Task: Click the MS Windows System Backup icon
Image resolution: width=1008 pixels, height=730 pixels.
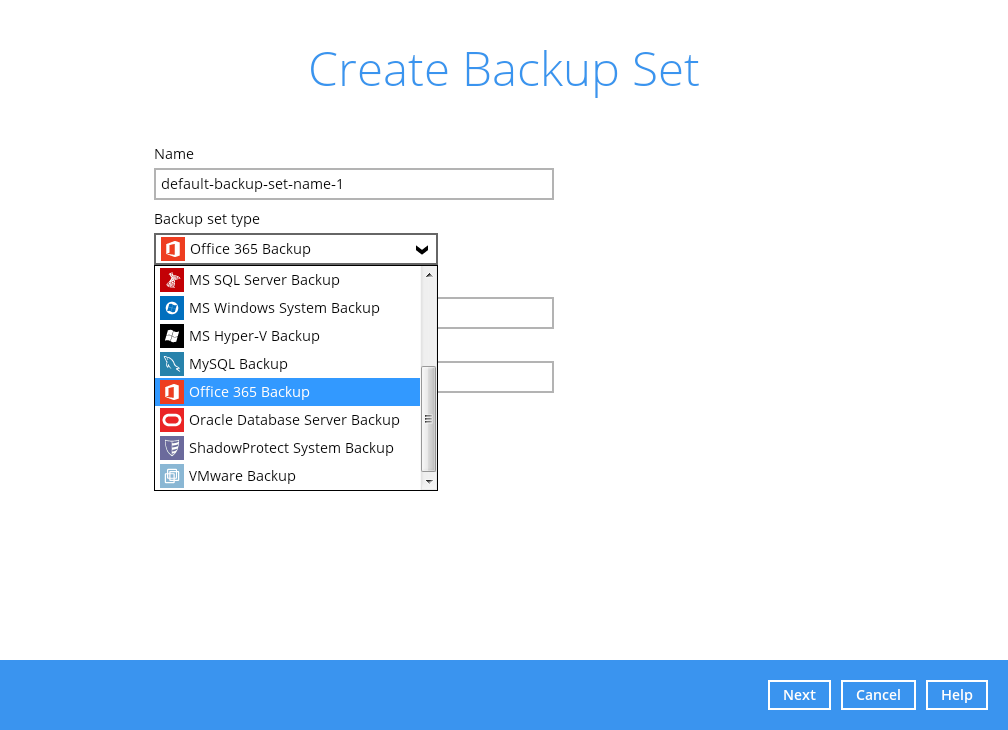Action: (172, 308)
